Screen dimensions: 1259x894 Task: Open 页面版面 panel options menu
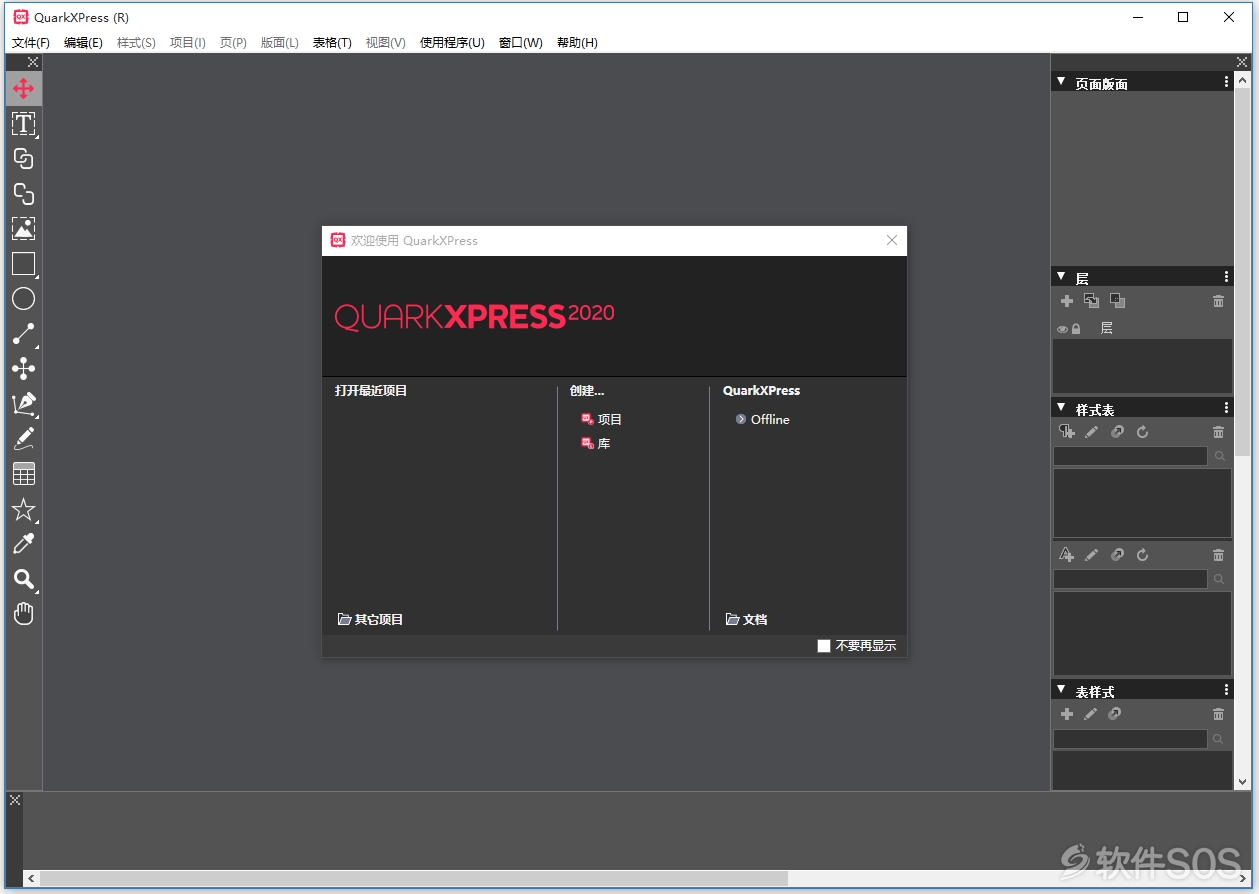pyautogui.click(x=1226, y=82)
